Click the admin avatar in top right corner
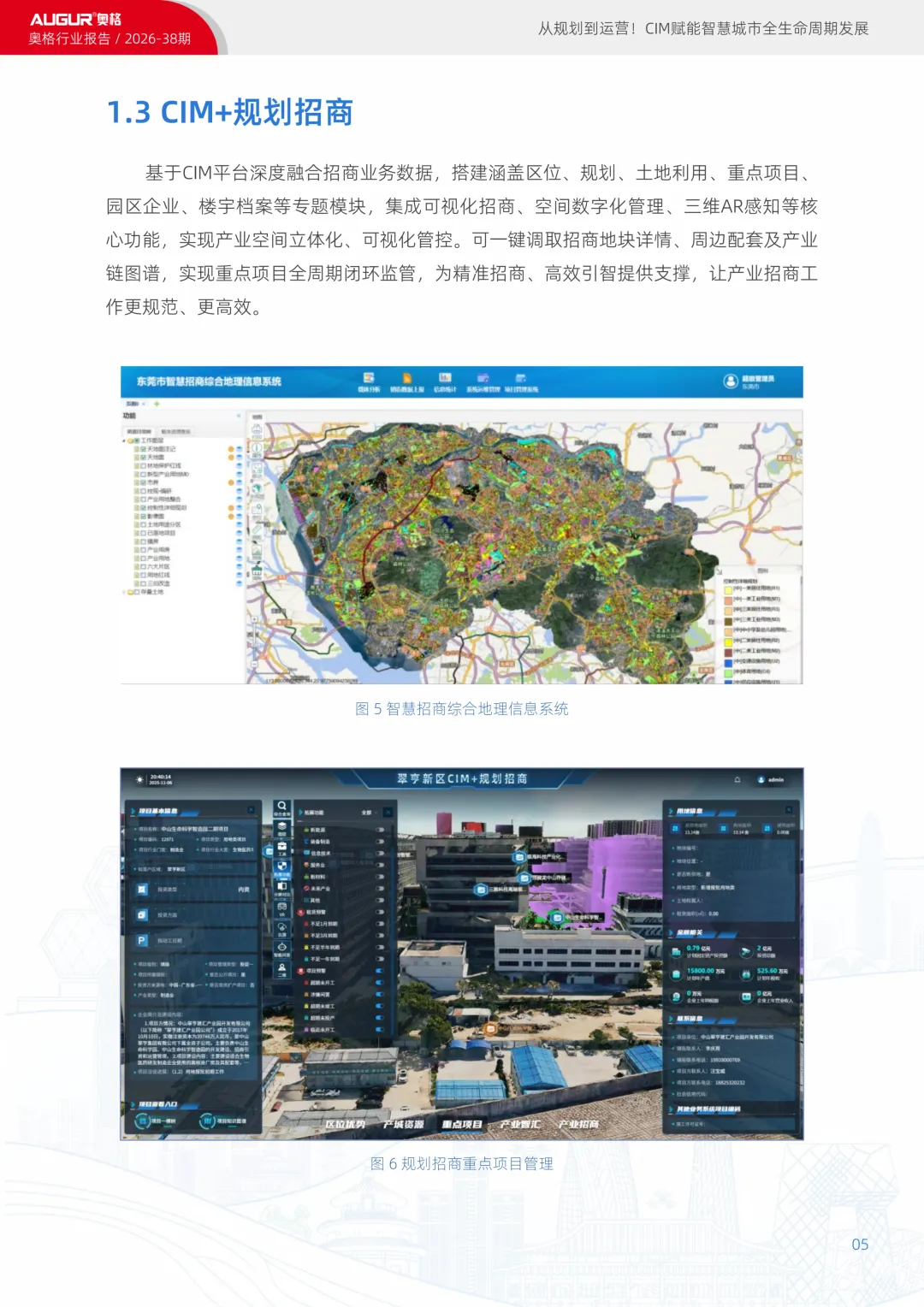Viewport: 924px width, 1307px height. tap(761, 780)
